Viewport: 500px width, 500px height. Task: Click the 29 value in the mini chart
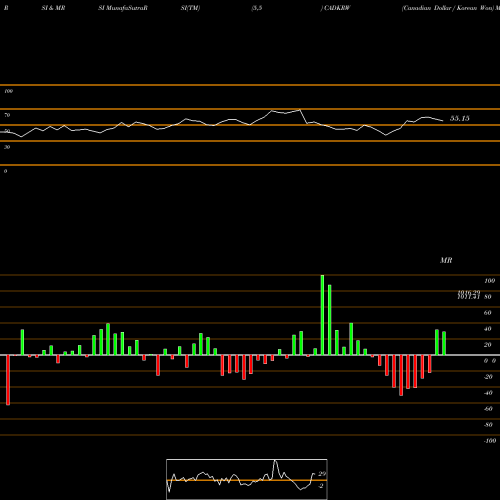(x=322, y=474)
